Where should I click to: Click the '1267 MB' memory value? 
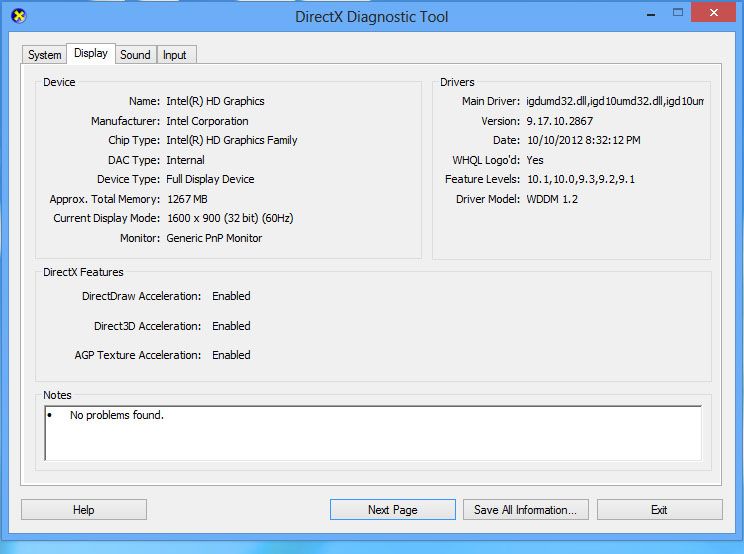(x=187, y=199)
